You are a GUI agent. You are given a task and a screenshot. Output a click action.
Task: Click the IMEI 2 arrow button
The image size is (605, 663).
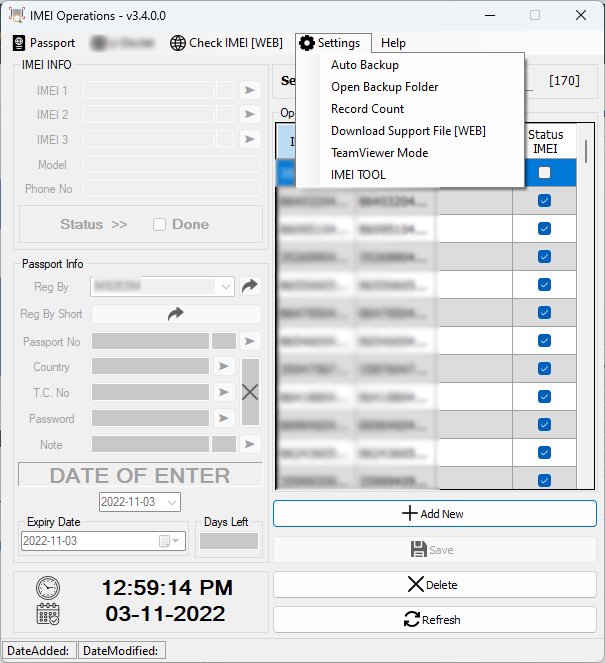(x=250, y=115)
